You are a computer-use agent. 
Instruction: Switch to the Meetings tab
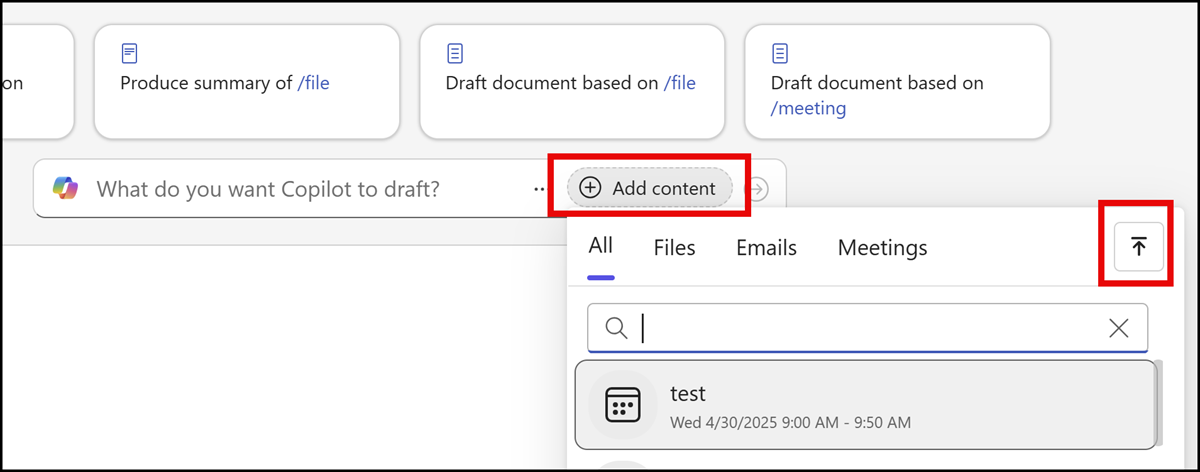[882, 248]
